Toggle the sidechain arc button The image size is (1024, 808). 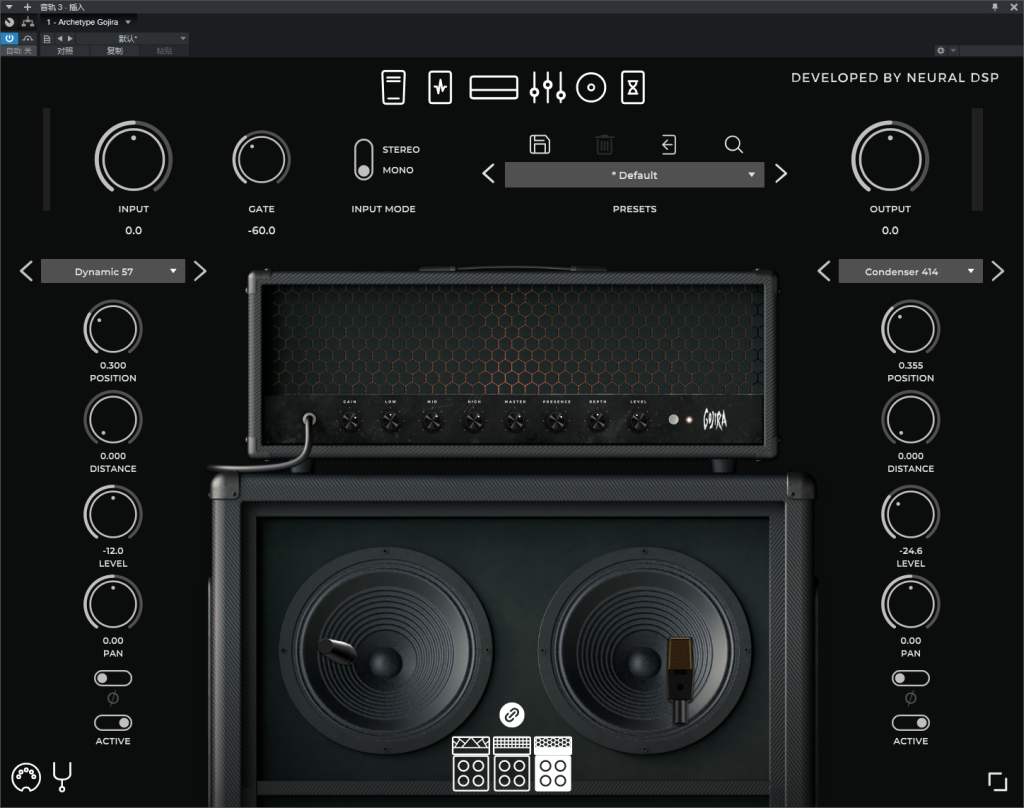(27, 39)
